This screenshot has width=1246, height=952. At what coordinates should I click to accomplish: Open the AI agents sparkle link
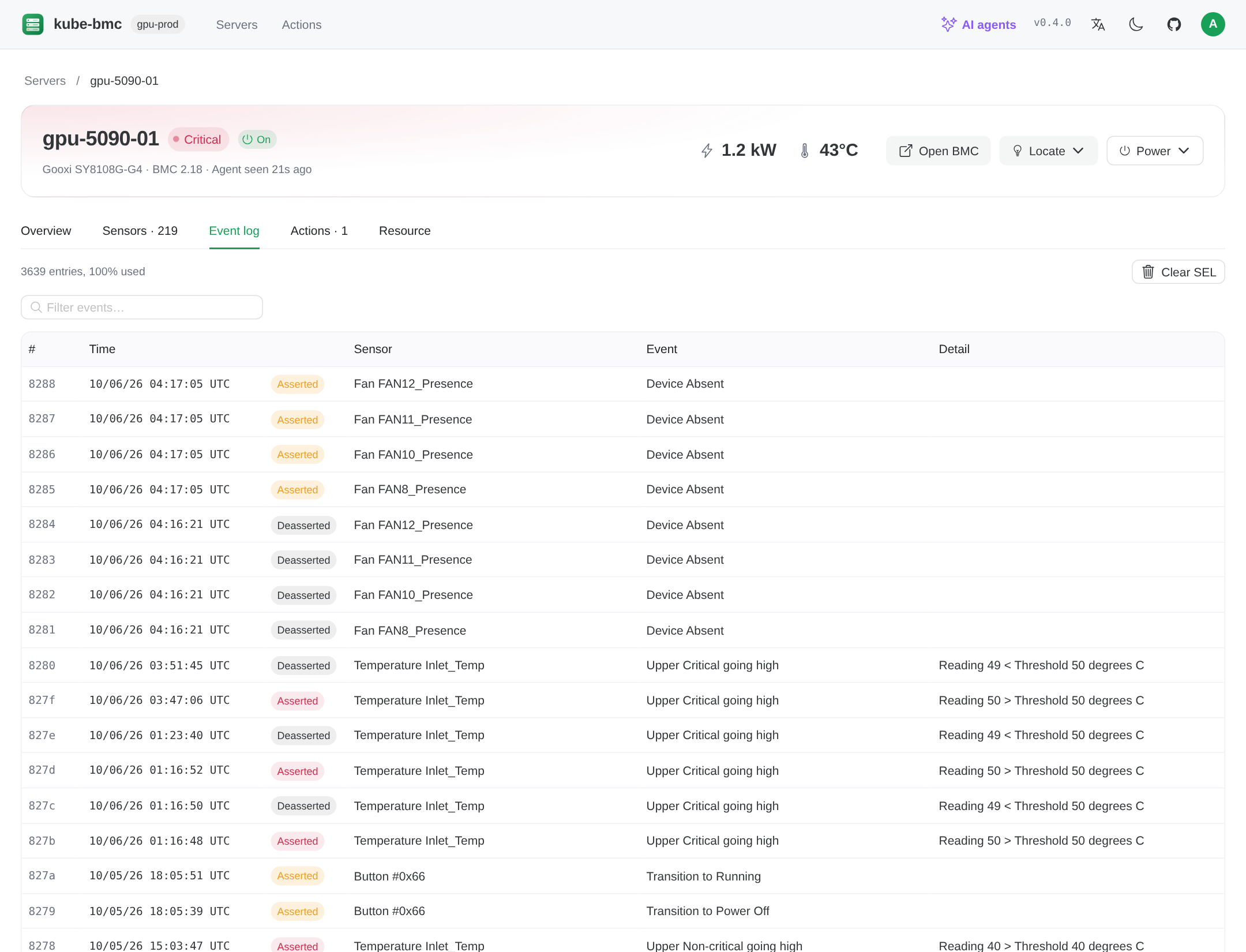[978, 24]
